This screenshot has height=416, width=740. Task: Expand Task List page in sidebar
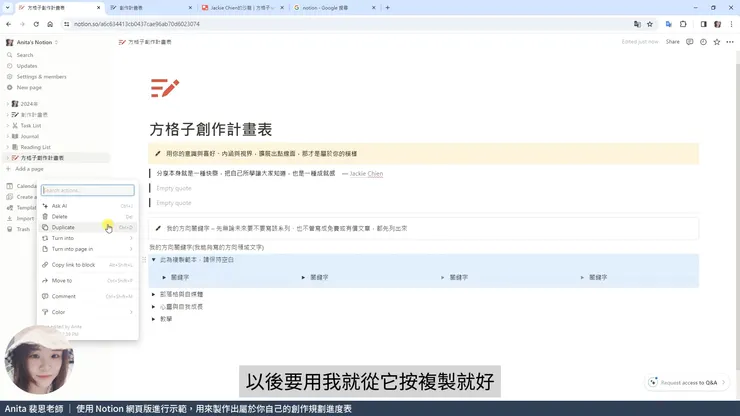(8, 126)
